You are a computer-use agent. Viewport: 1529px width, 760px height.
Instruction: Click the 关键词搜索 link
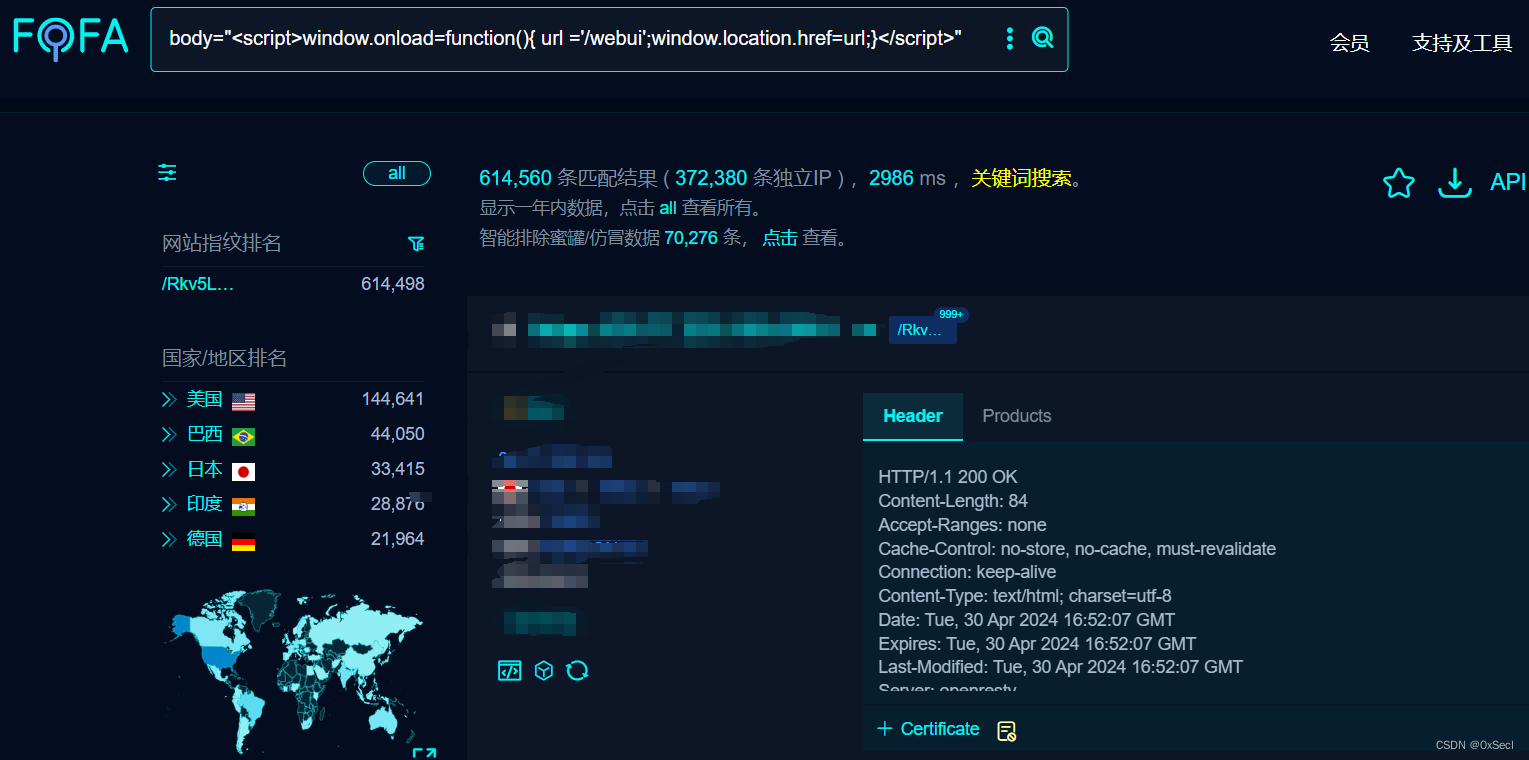pyautogui.click(x=1020, y=179)
